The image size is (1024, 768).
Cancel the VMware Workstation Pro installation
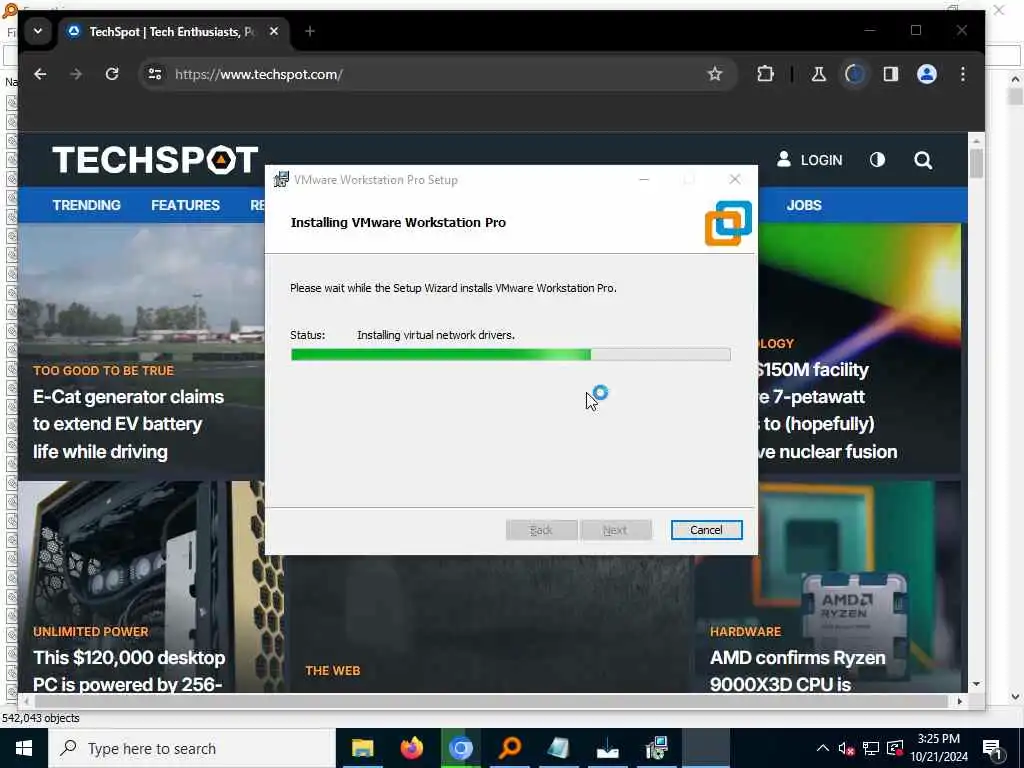tap(706, 530)
